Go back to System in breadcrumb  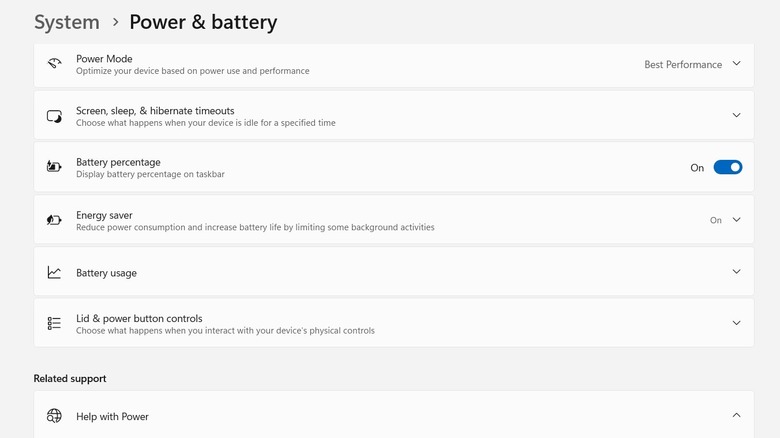pos(67,22)
